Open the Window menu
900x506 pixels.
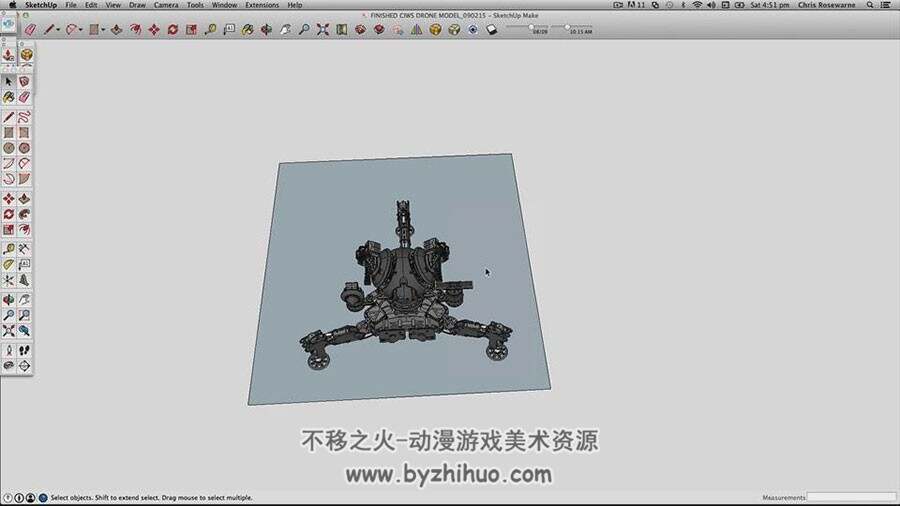224,5
